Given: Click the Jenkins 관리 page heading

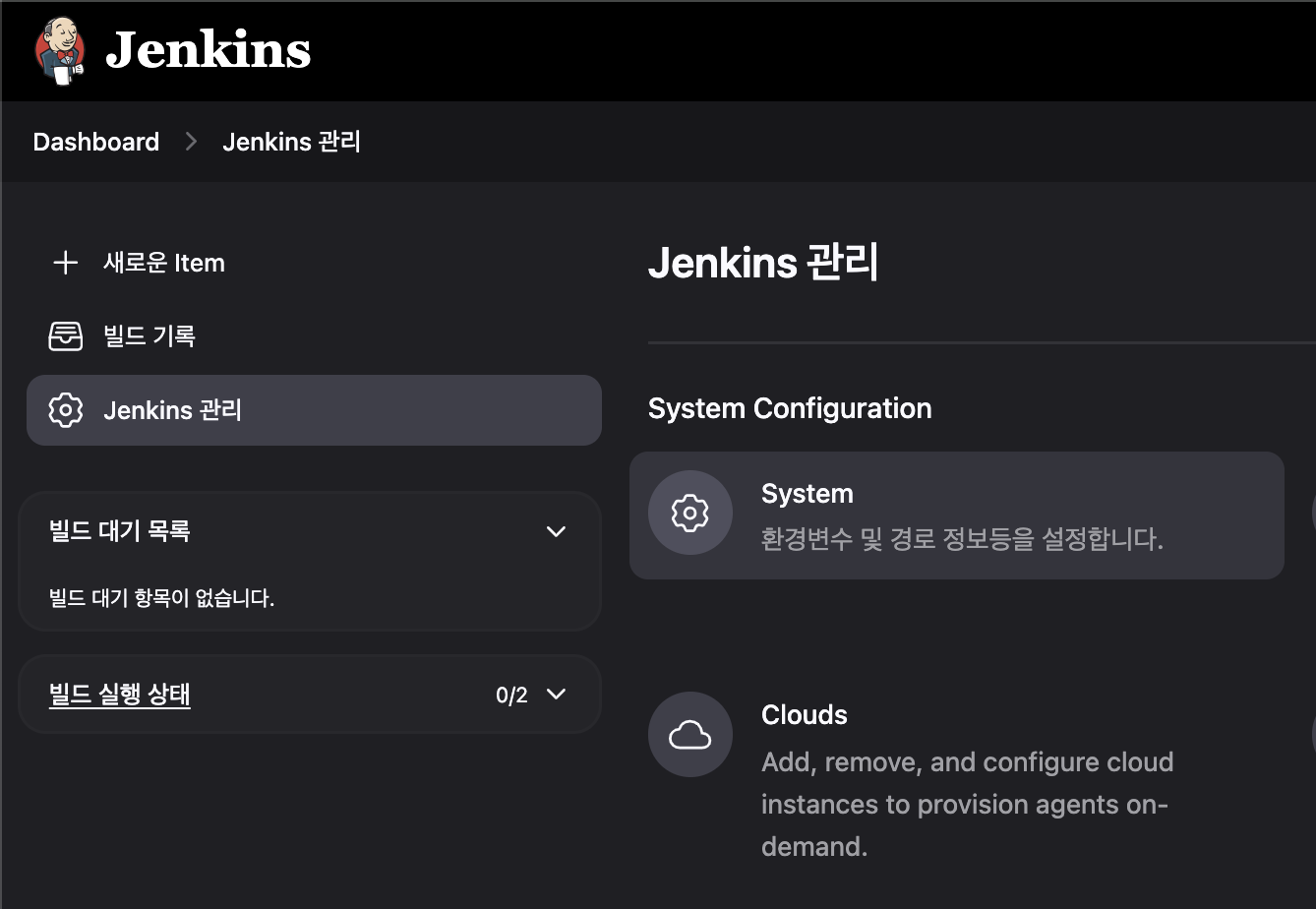Looking at the screenshot, I should coord(763,263).
